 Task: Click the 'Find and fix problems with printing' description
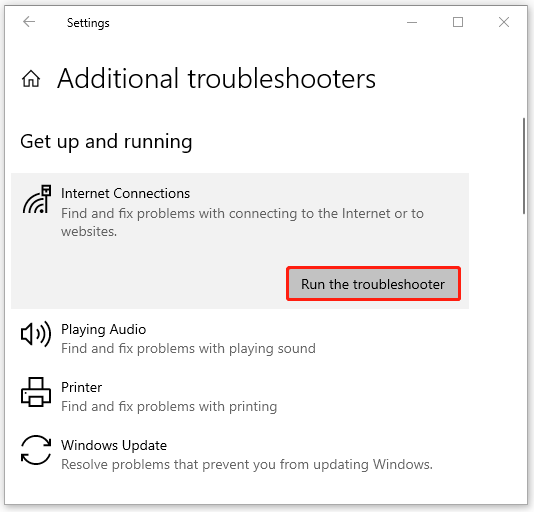coord(169,406)
